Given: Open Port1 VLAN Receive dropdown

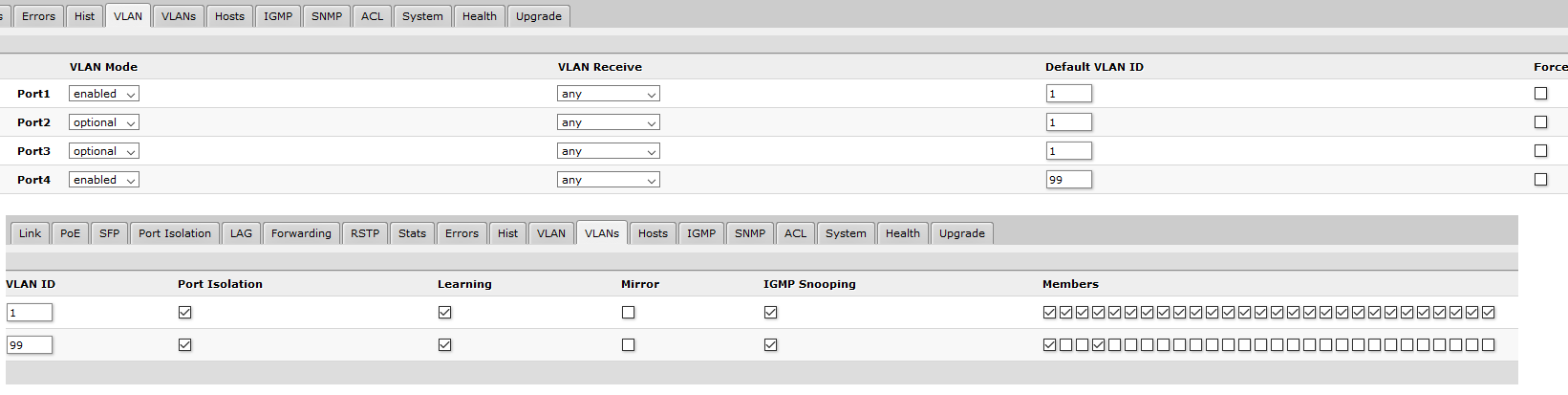Looking at the screenshot, I should tap(609, 94).
